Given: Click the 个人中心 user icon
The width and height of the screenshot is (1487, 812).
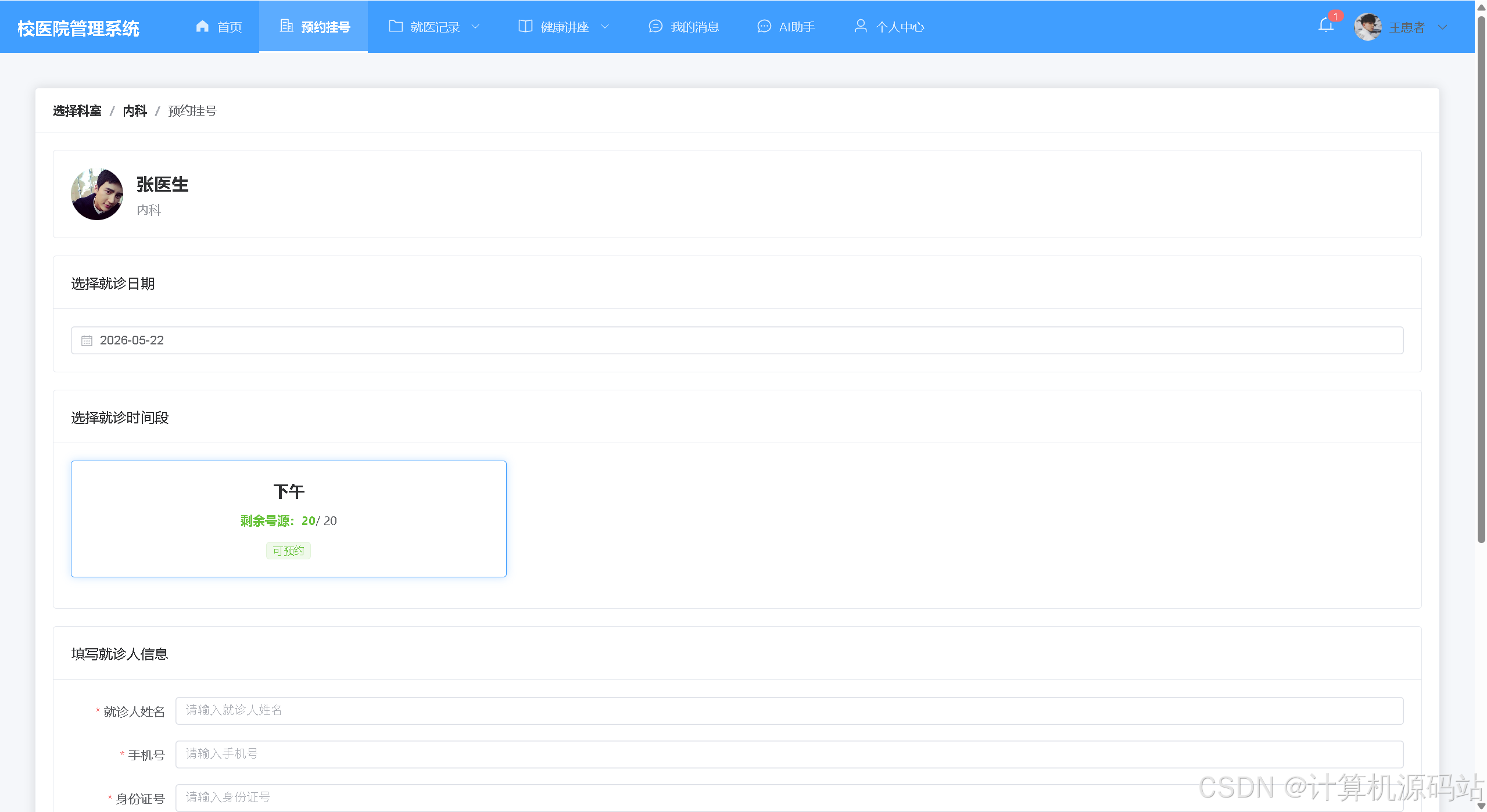Looking at the screenshot, I should click(861, 26).
